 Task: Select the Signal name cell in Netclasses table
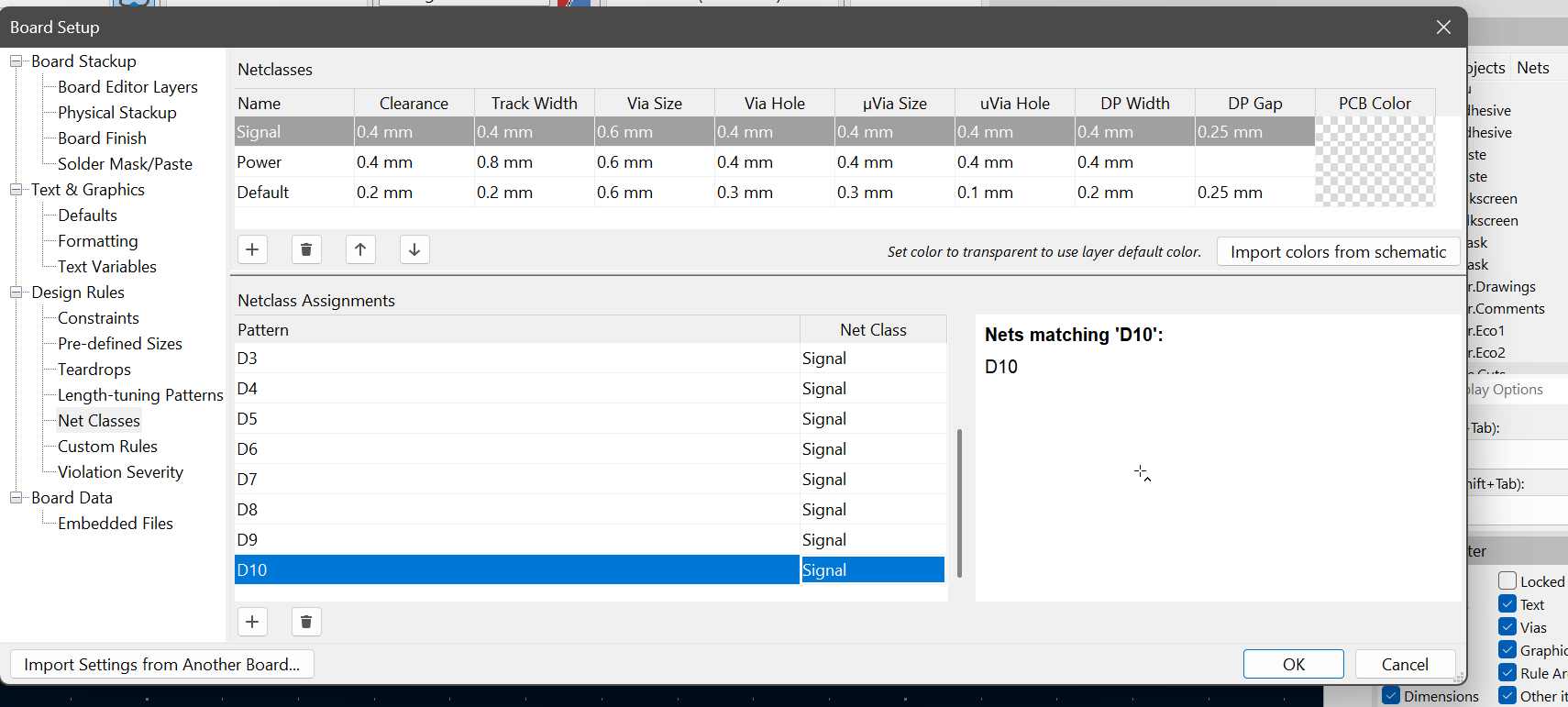coord(294,132)
